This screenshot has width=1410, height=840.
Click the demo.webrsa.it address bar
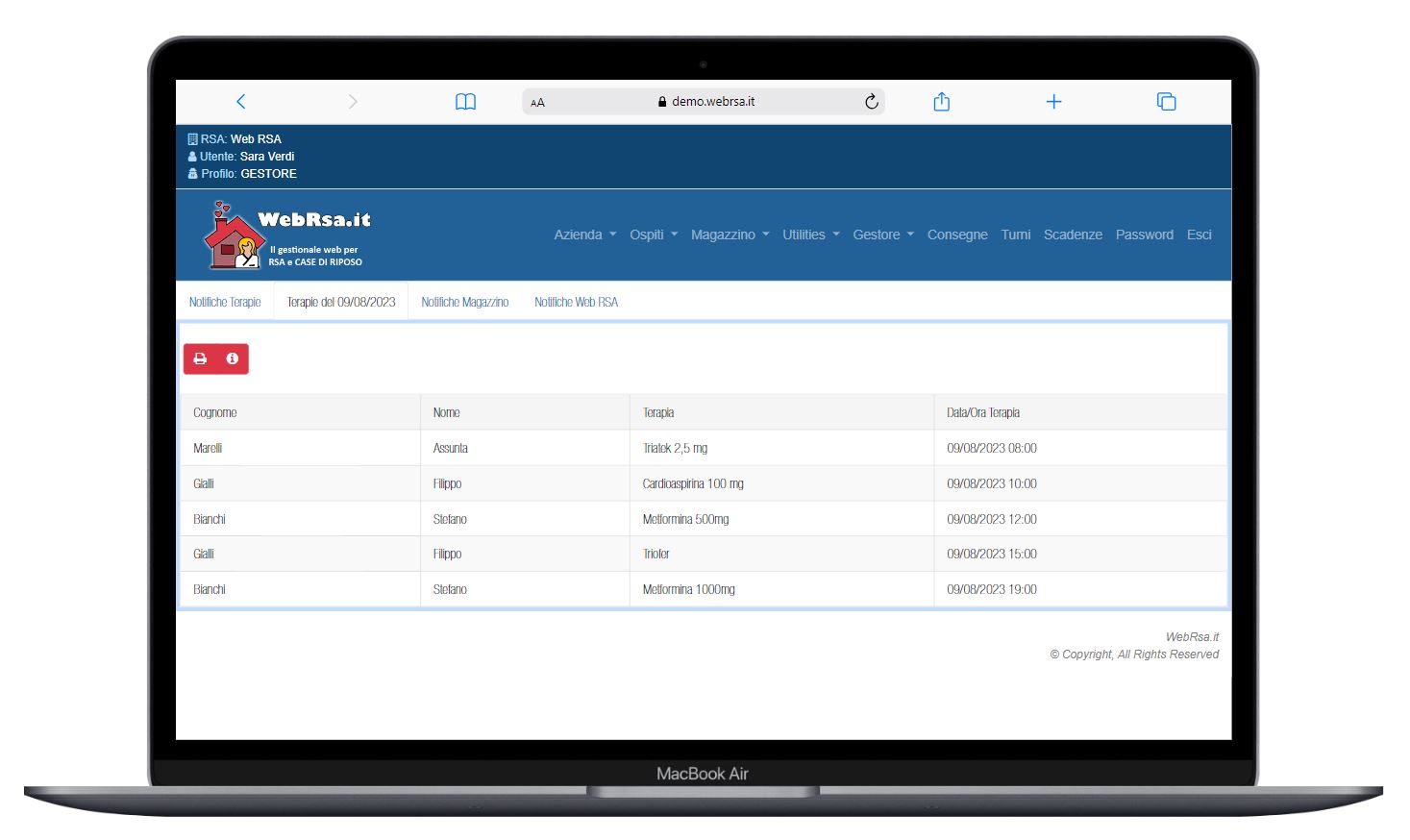tap(711, 102)
